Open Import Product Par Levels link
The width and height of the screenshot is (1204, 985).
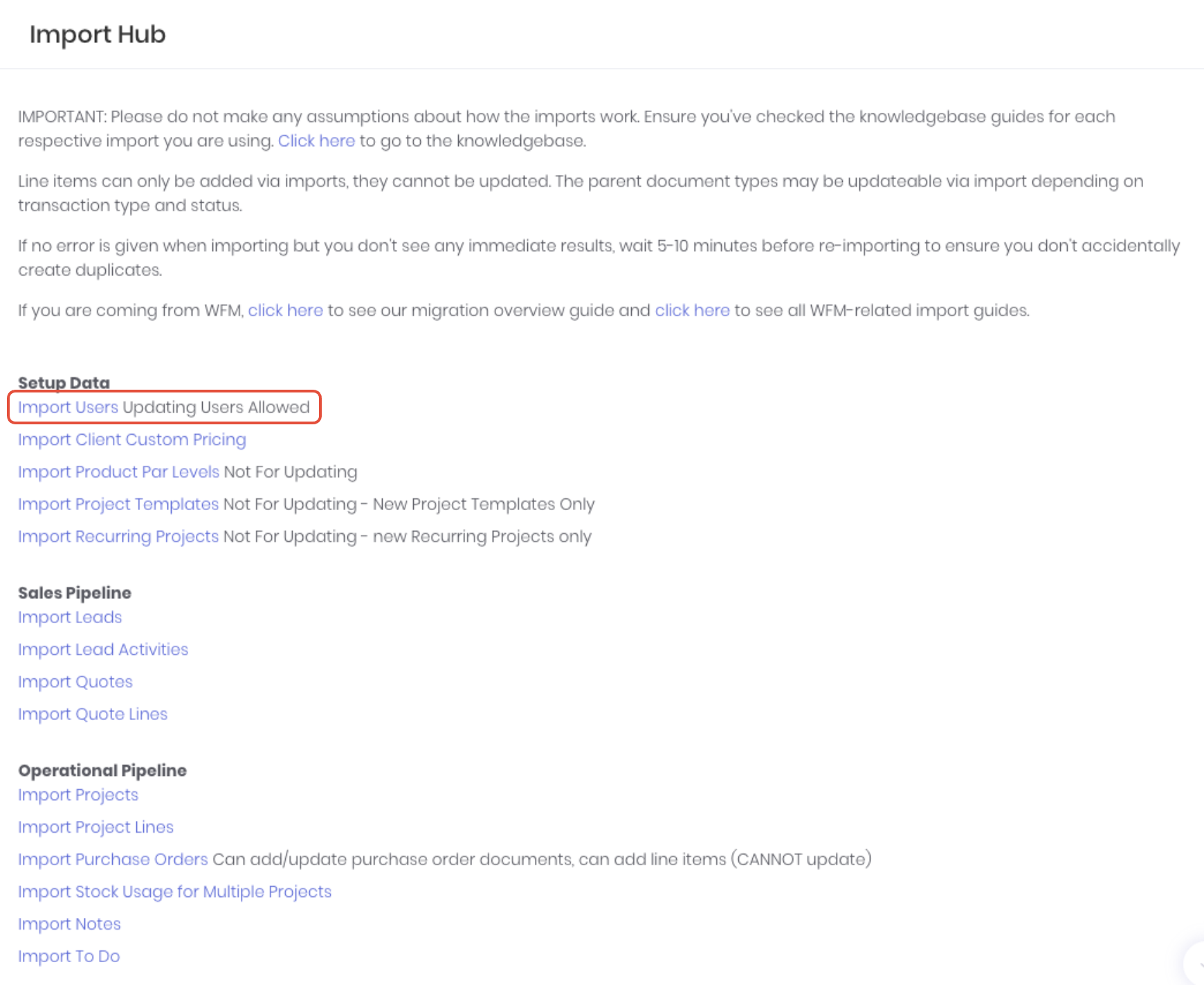[x=118, y=472]
